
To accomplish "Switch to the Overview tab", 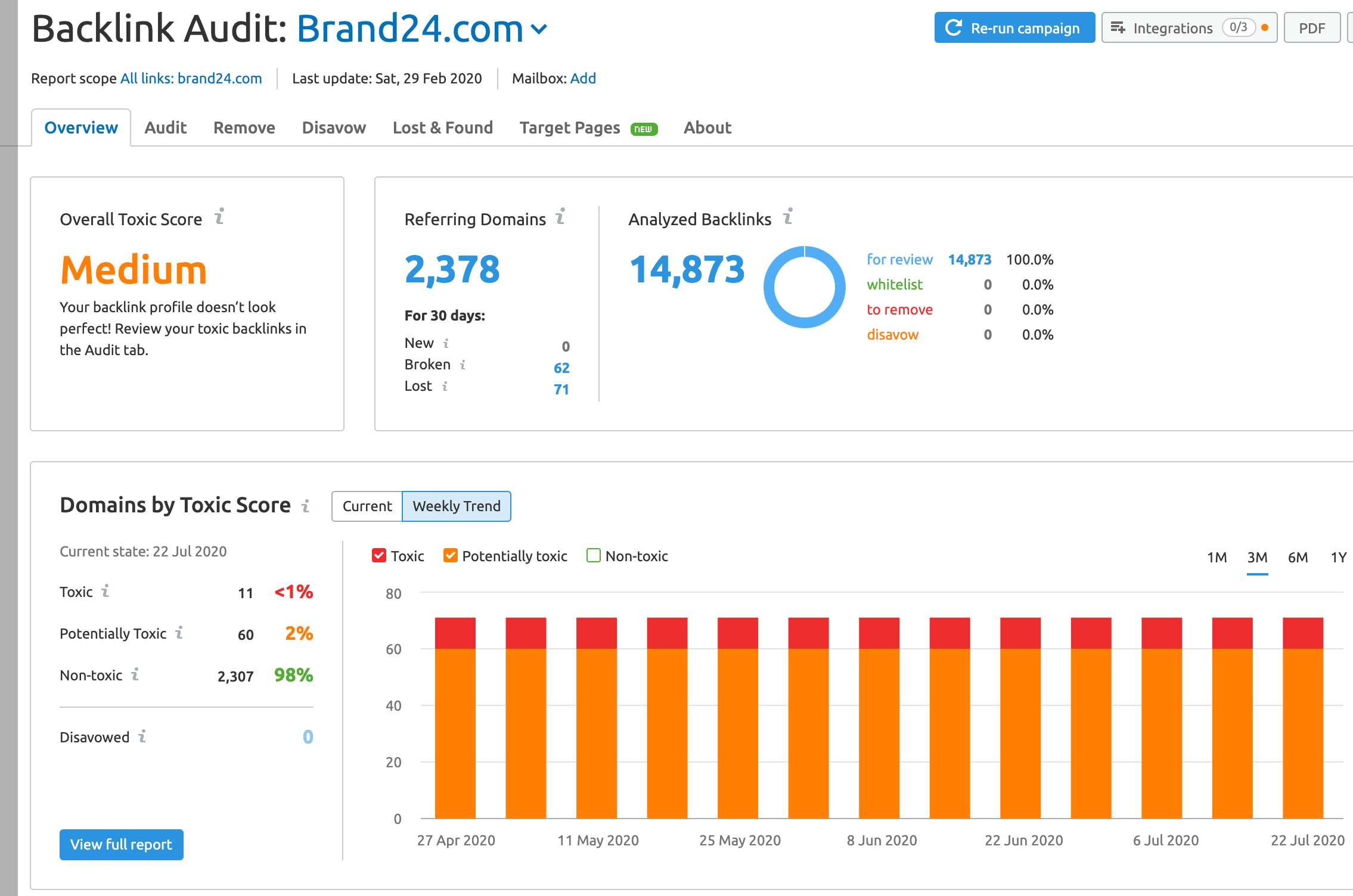I will (x=81, y=127).
